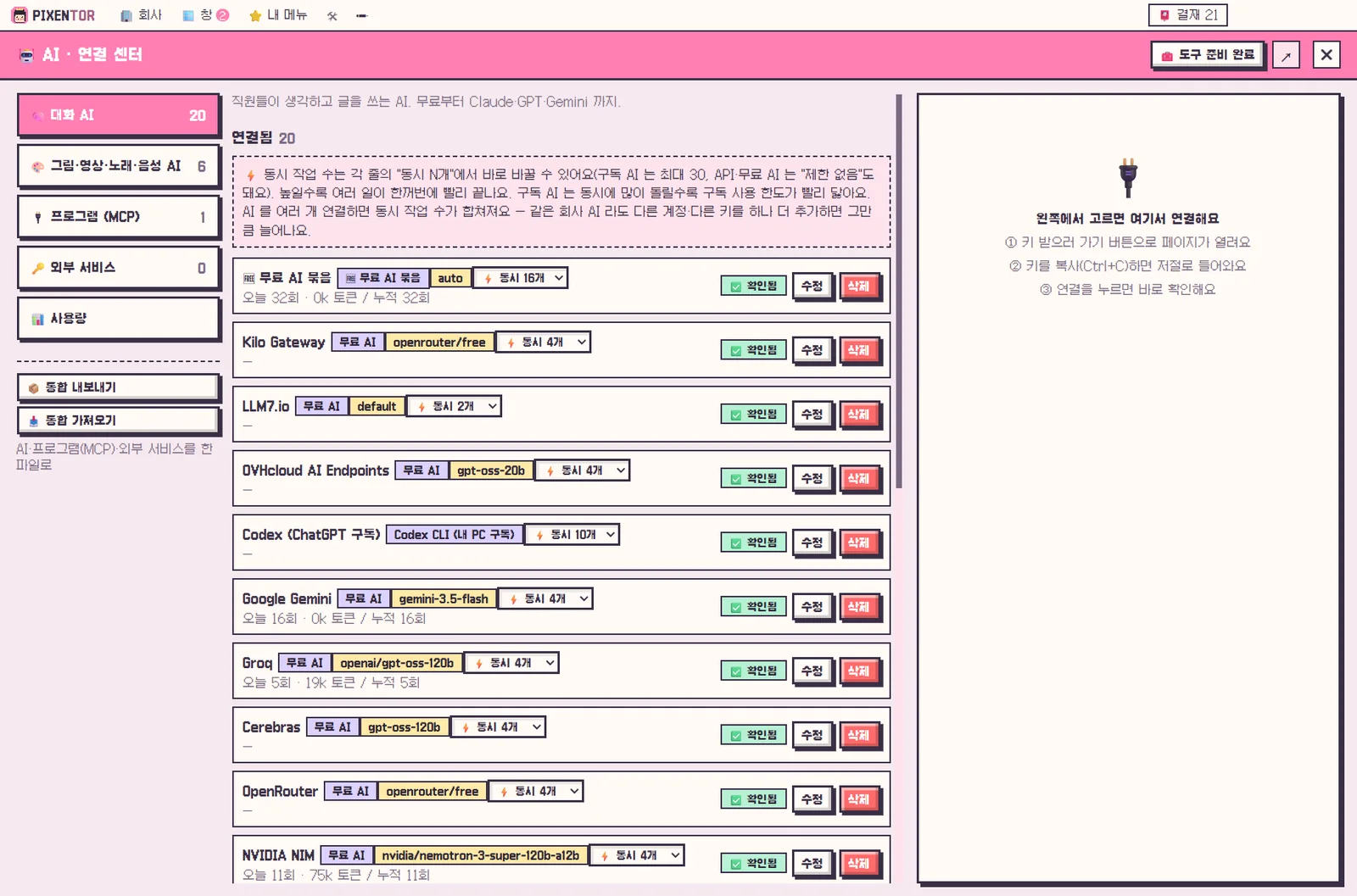Delete the Kilo Gateway connection
Screen dimensions: 1357x896
click(858, 350)
